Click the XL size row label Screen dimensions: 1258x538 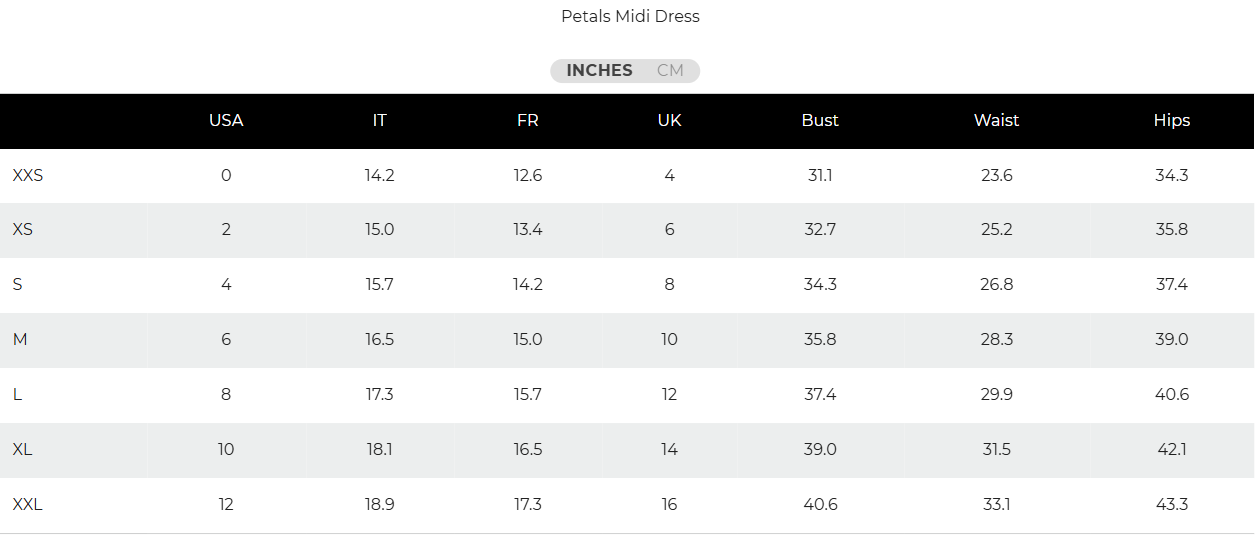point(23,449)
